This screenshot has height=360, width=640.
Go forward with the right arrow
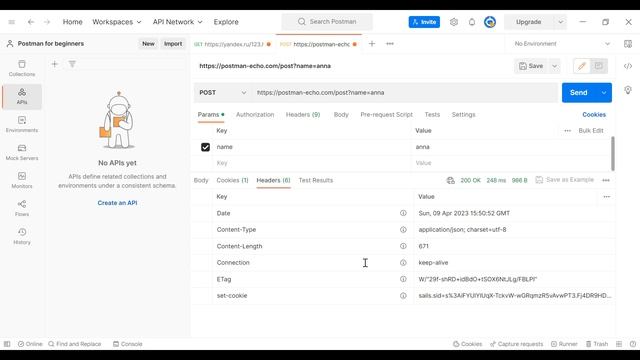[47, 22]
